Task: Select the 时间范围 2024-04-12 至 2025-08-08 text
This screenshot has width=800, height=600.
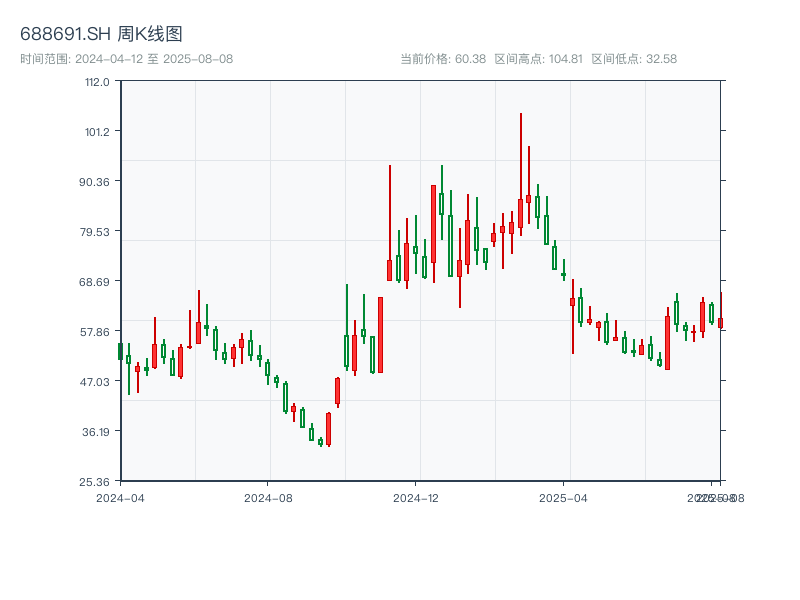Action: (127, 59)
